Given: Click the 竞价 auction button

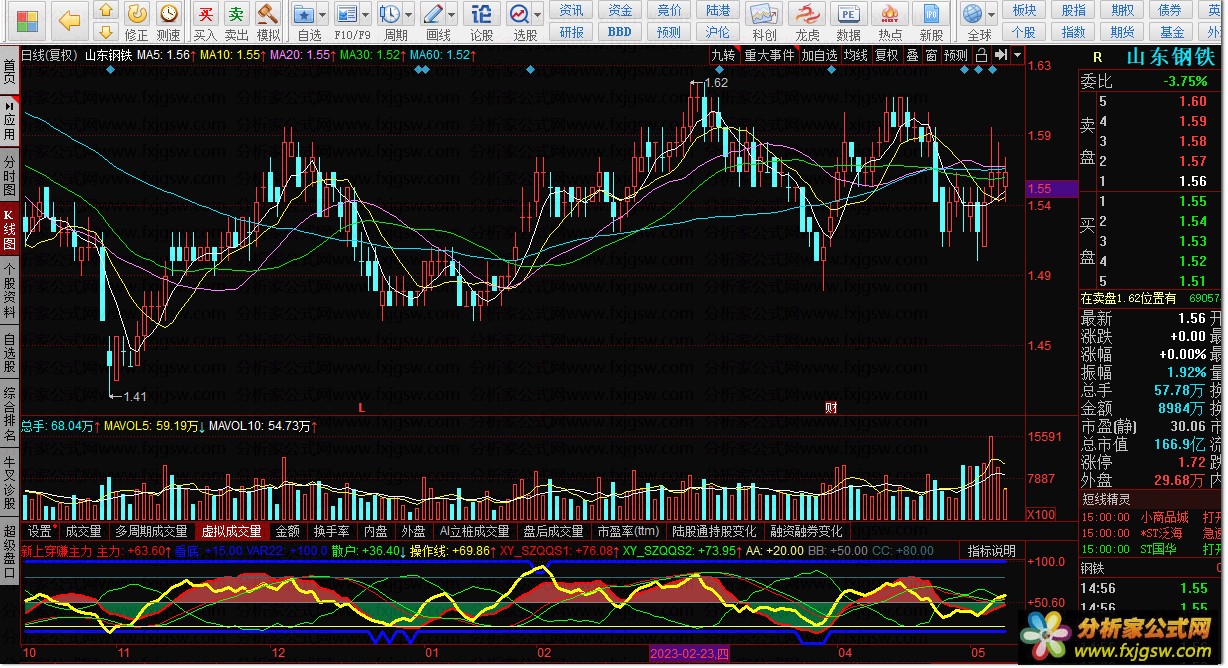Looking at the screenshot, I should click(x=670, y=10).
